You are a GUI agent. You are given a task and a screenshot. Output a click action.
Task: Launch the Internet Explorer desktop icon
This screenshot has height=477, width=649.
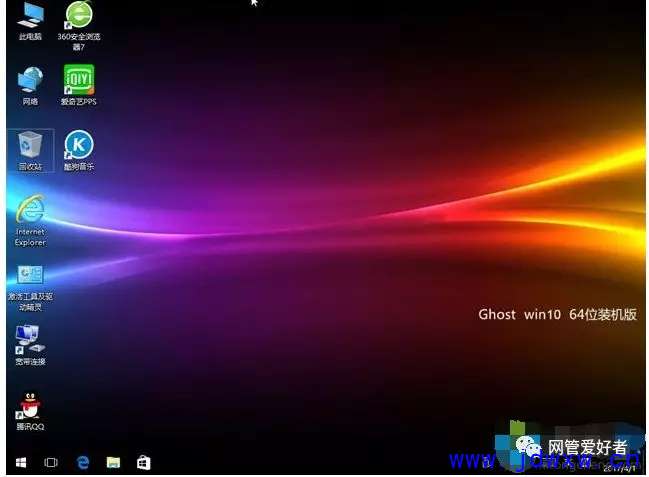[30, 210]
